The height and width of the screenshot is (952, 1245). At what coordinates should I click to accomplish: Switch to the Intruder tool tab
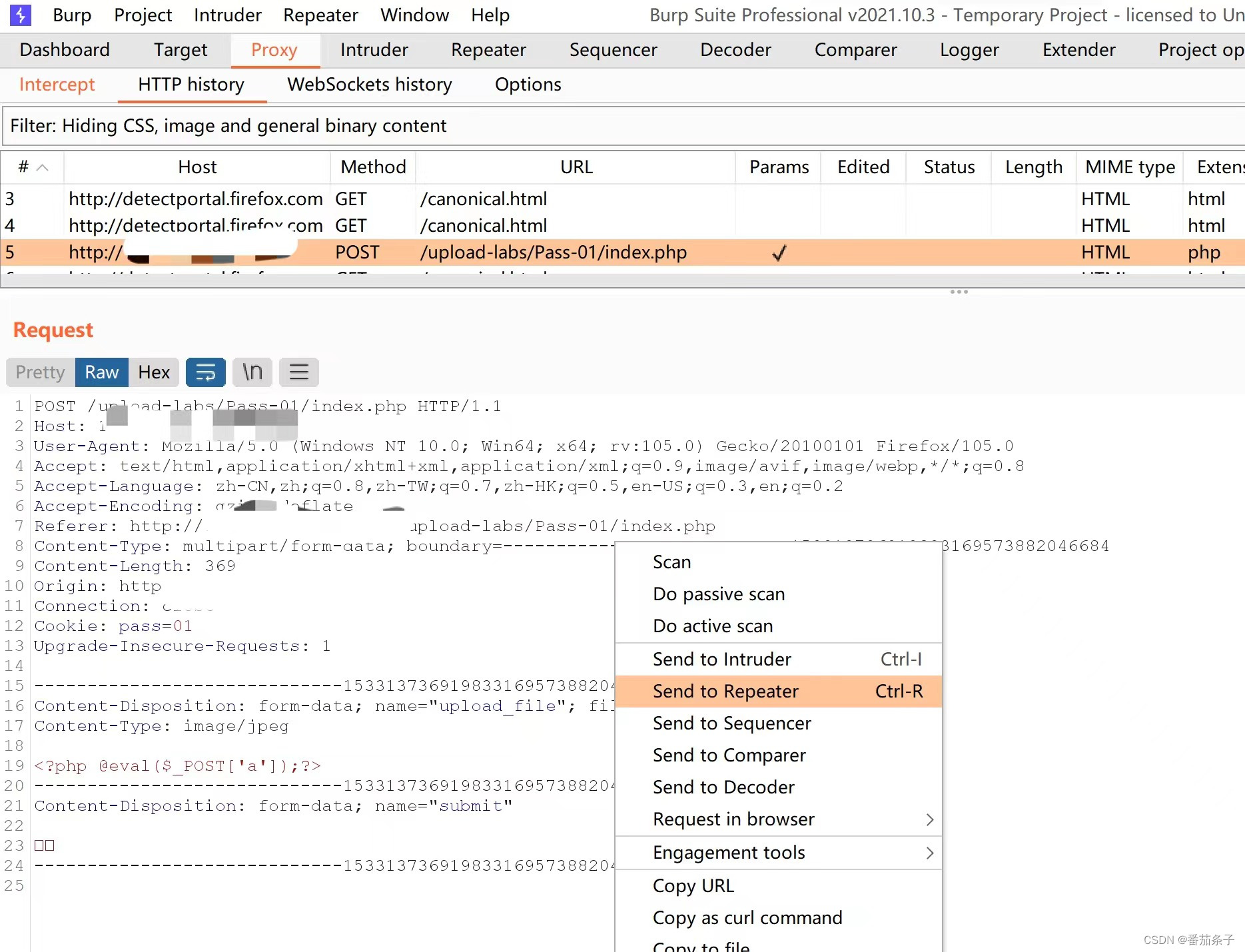tap(374, 50)
